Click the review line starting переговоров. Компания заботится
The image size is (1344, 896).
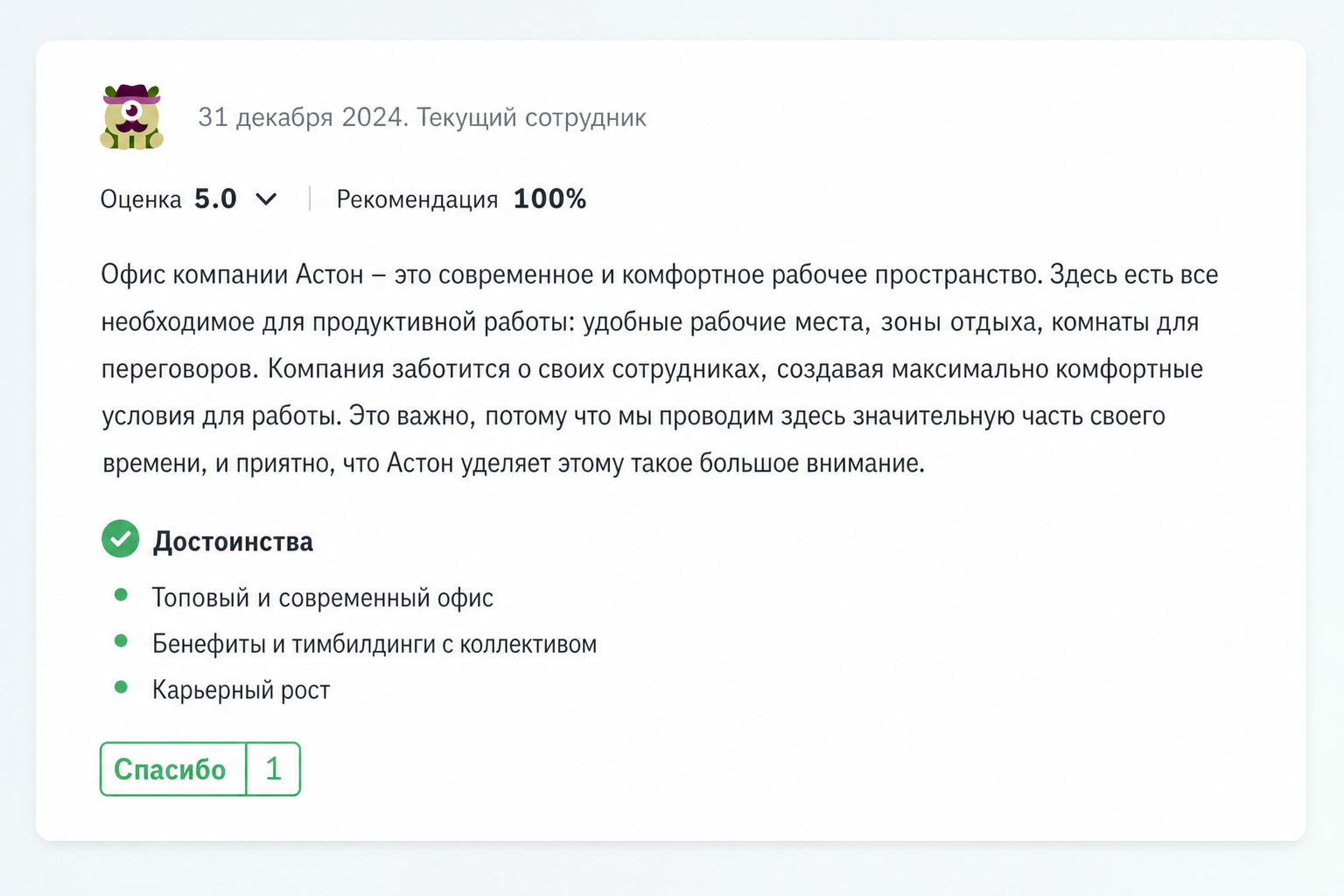[x=652, y=369]
